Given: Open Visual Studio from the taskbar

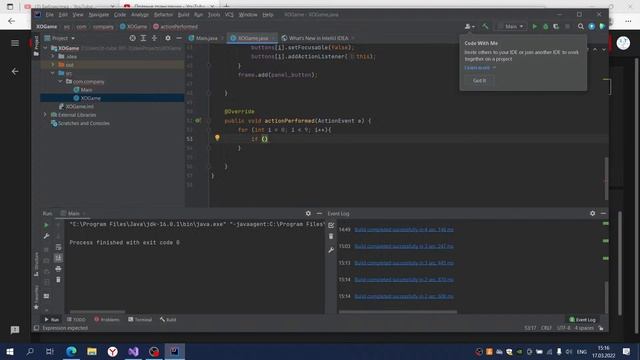Looking at the screenshot, I should pyautogui.click(x=133, y=351).
